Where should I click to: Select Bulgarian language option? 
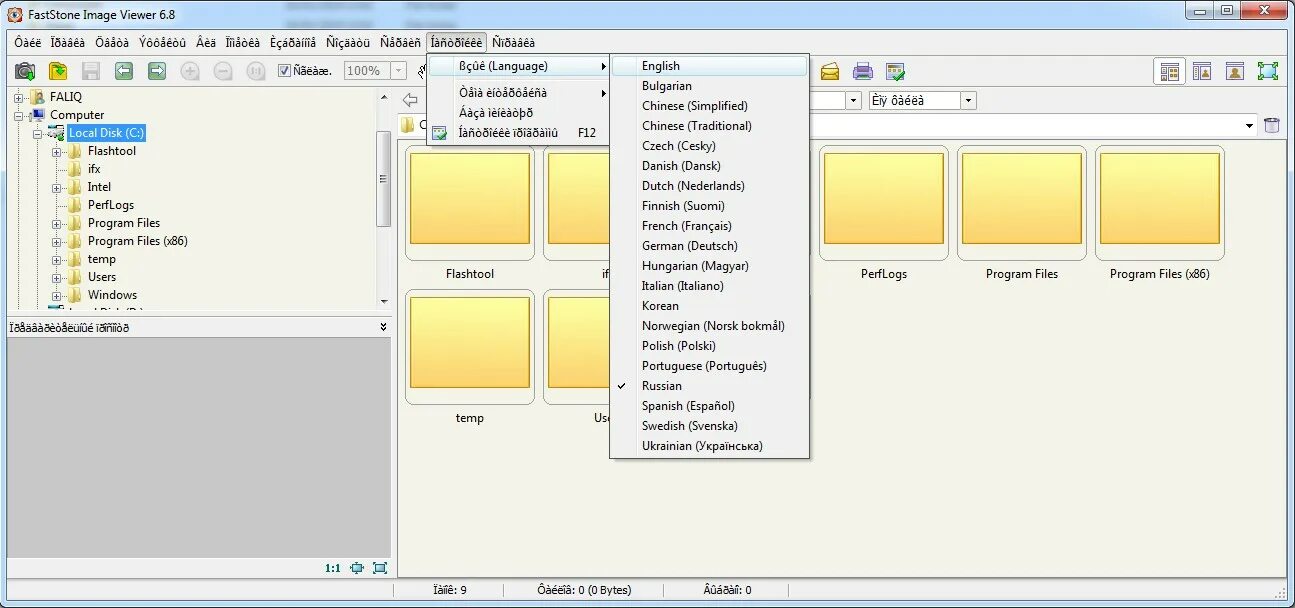pyautogui.click(x=709, y=86)
